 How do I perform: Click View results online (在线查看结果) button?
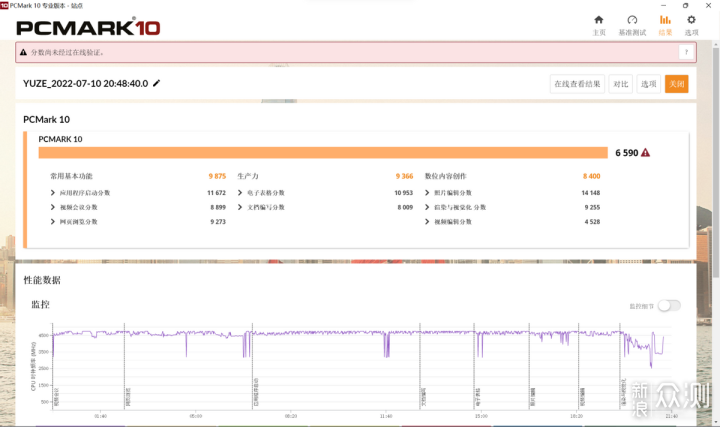point(577,84)
